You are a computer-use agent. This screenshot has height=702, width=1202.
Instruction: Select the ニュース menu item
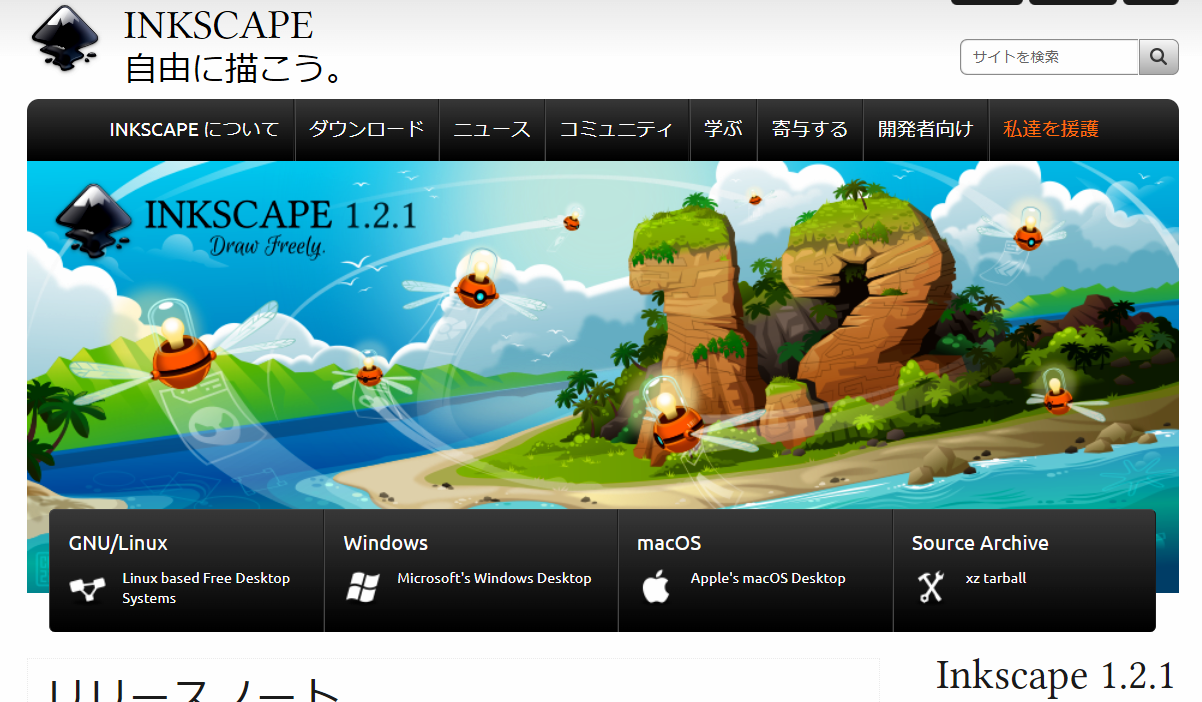tap(491, 129)
